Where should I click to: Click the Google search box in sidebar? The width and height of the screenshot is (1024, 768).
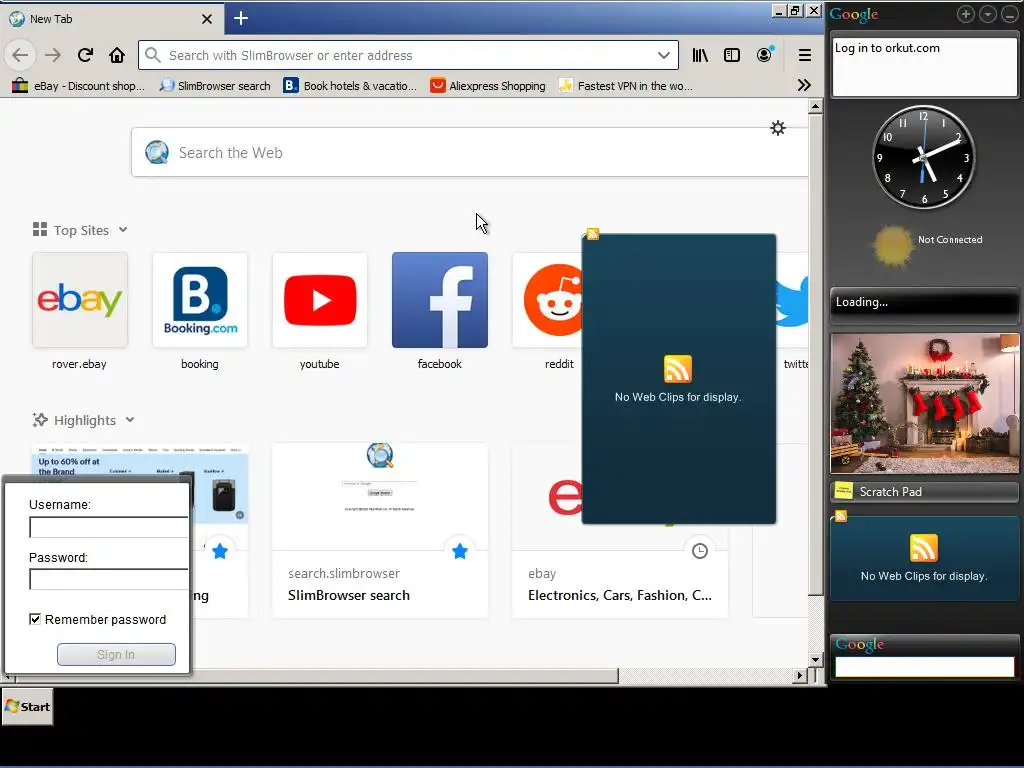point(924,667)
